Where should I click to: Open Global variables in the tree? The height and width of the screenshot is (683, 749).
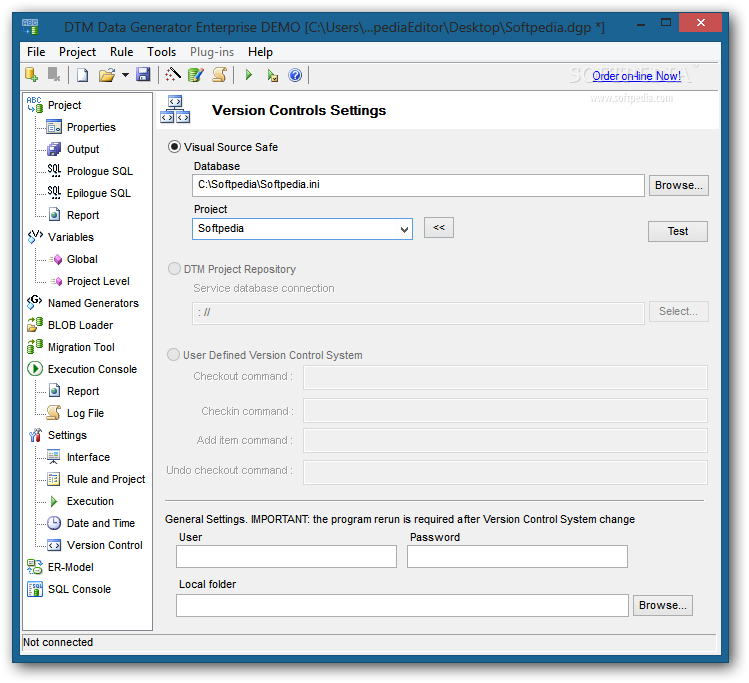pyautogui.click(x=82, y=259)
